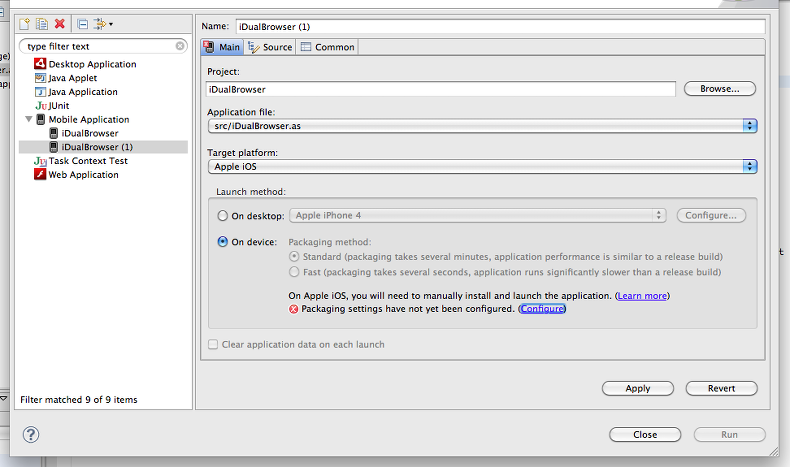Select Mobile Application tree item

89,119
